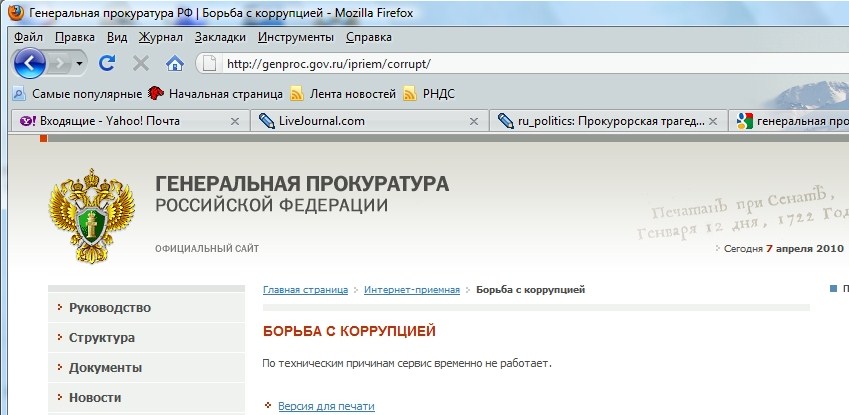
Task: Click the Firefox back arrow button
Action: 31,63
